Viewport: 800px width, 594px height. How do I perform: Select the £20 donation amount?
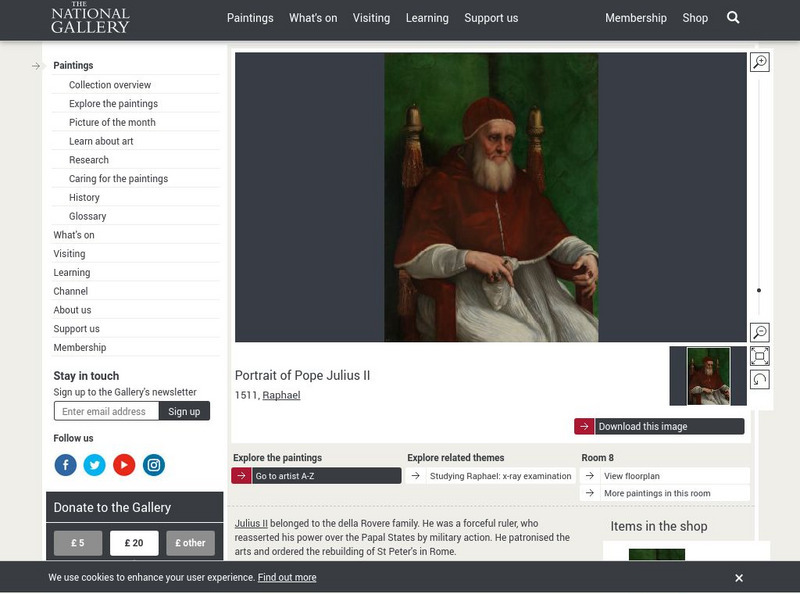click(134, 543)
